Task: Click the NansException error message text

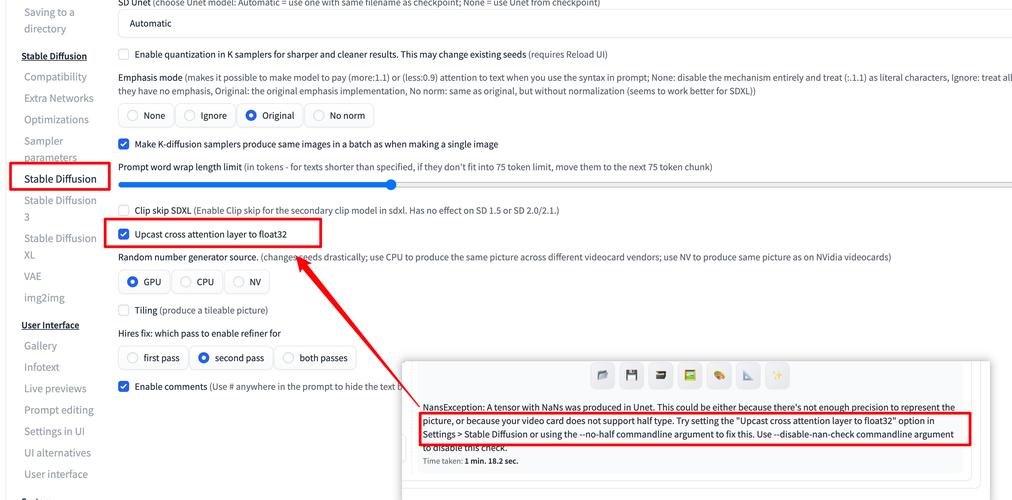Action: (x=689, y=428)
